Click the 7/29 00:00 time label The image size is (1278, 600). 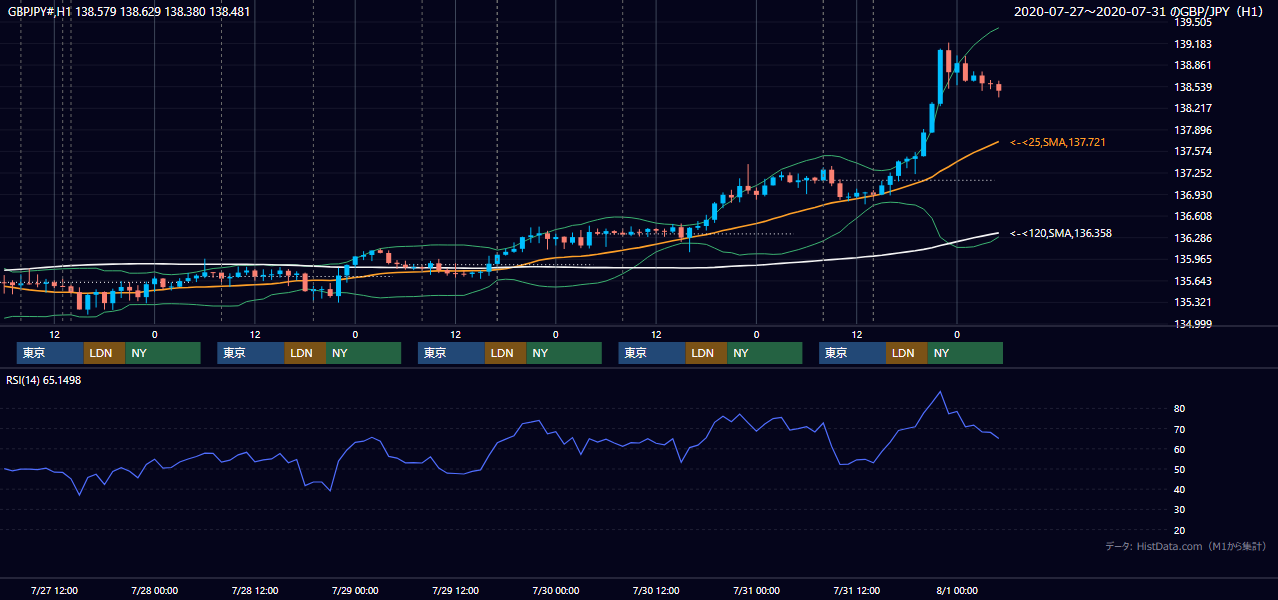(x=355, y=590)
